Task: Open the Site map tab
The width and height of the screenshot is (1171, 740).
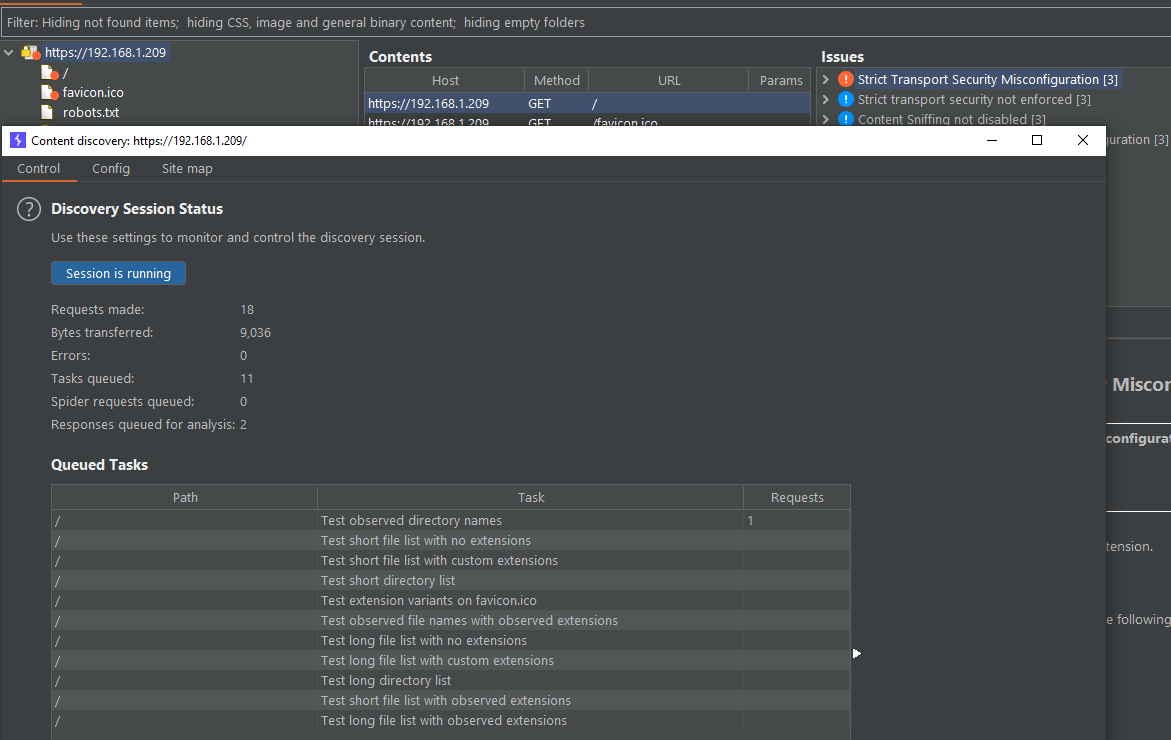Action: point(187,168)
